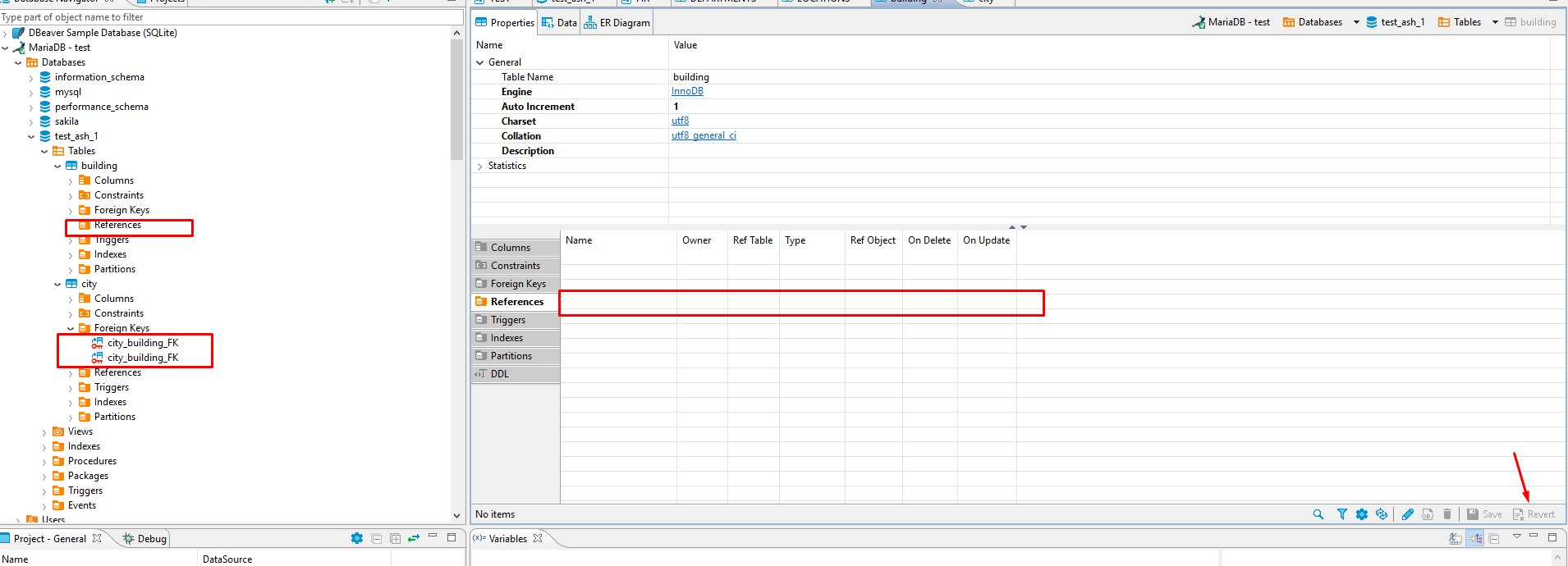
Task: Switch to the Data tab
Action: click(559, 22)
